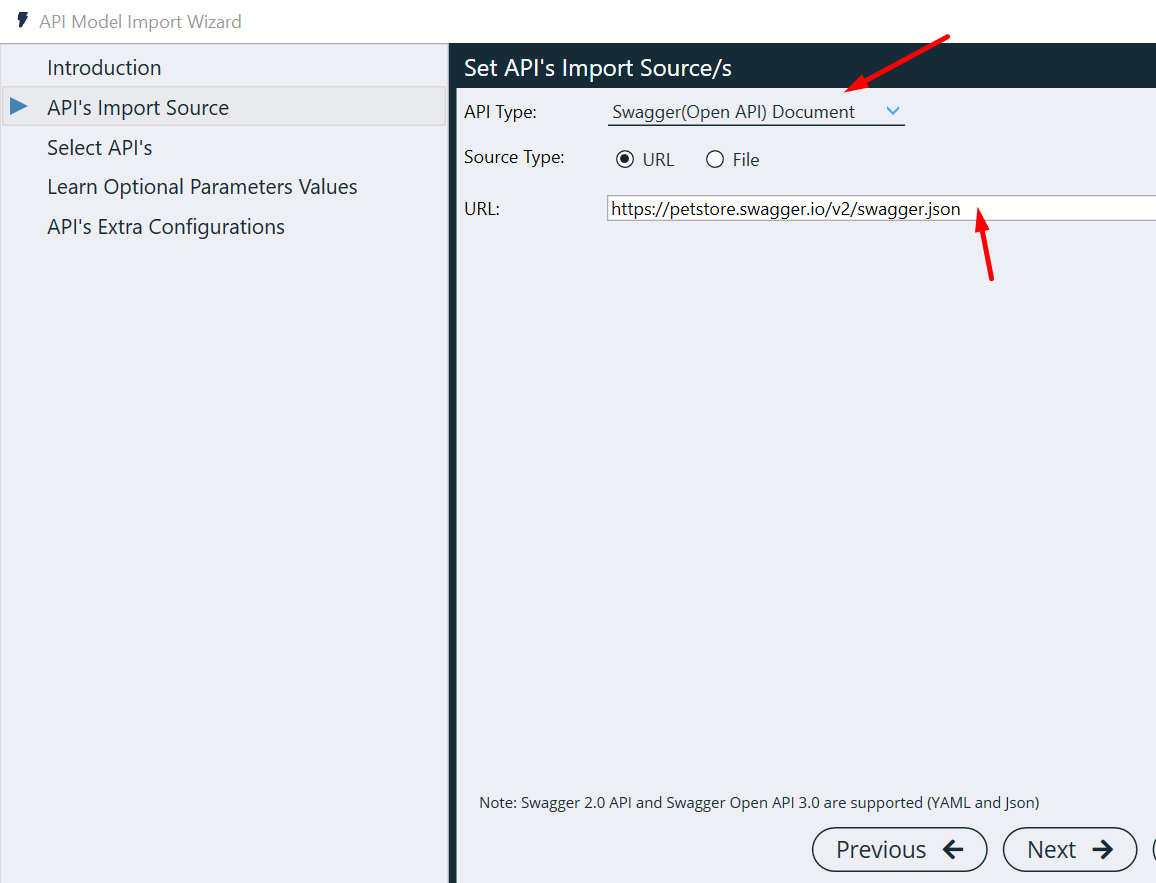Click the Source Type label
The image size is (1156, 883).
click(514, 157)
